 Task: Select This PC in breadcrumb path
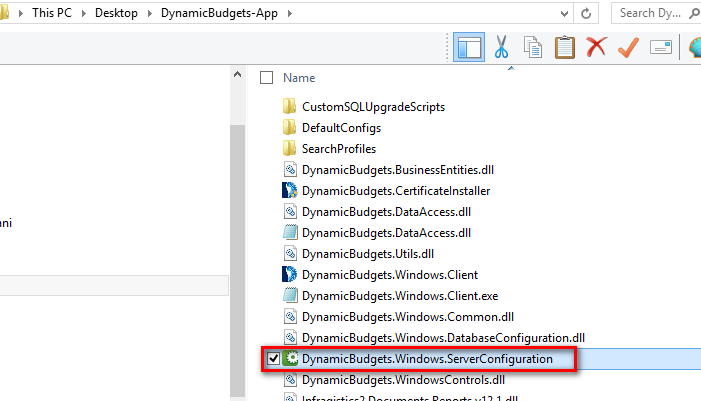tap(52, 13)
